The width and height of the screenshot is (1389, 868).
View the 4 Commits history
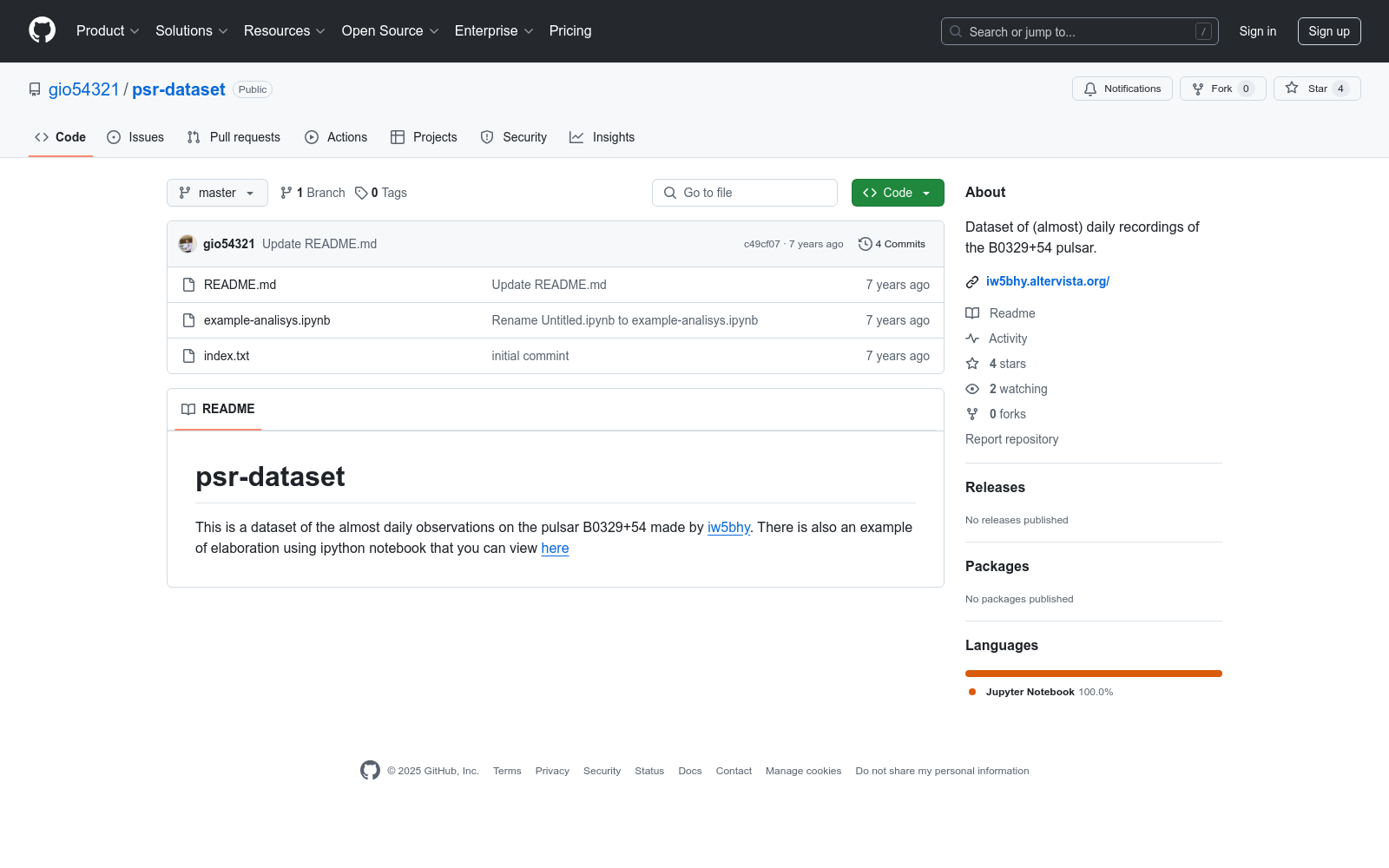click(x=892, y=244)
